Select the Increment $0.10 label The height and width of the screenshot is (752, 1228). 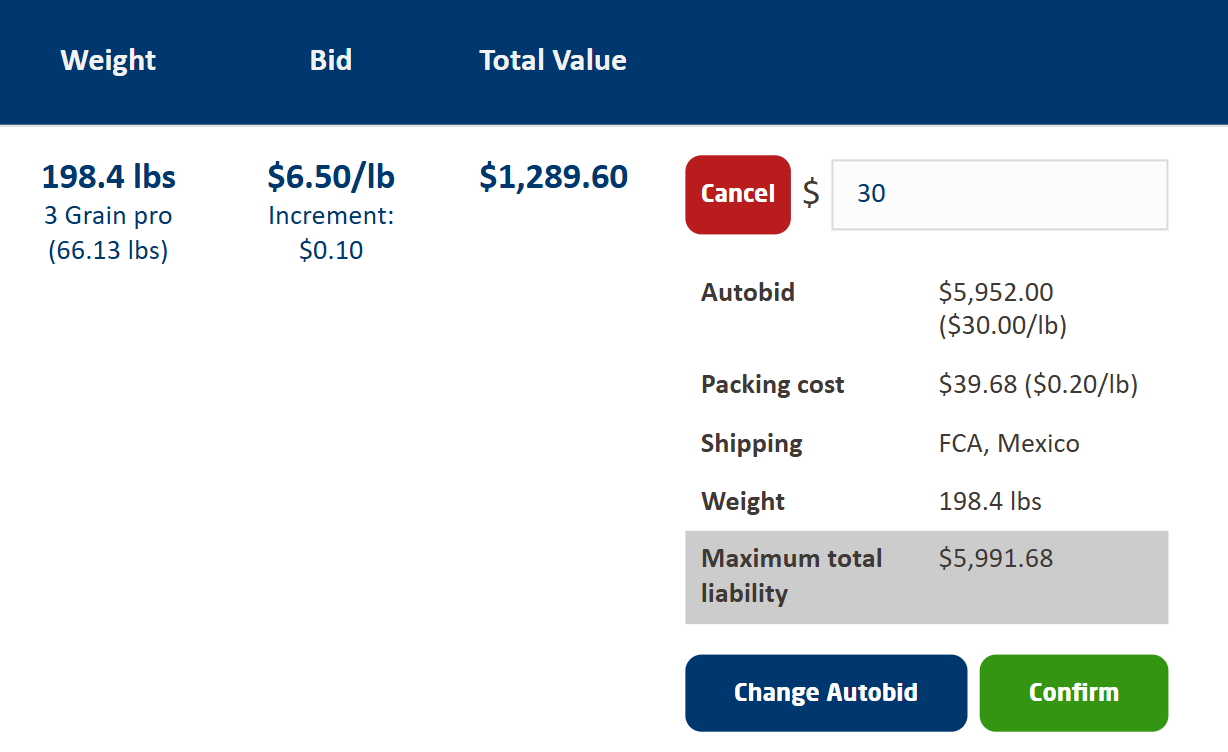click(x=331, y=233)
